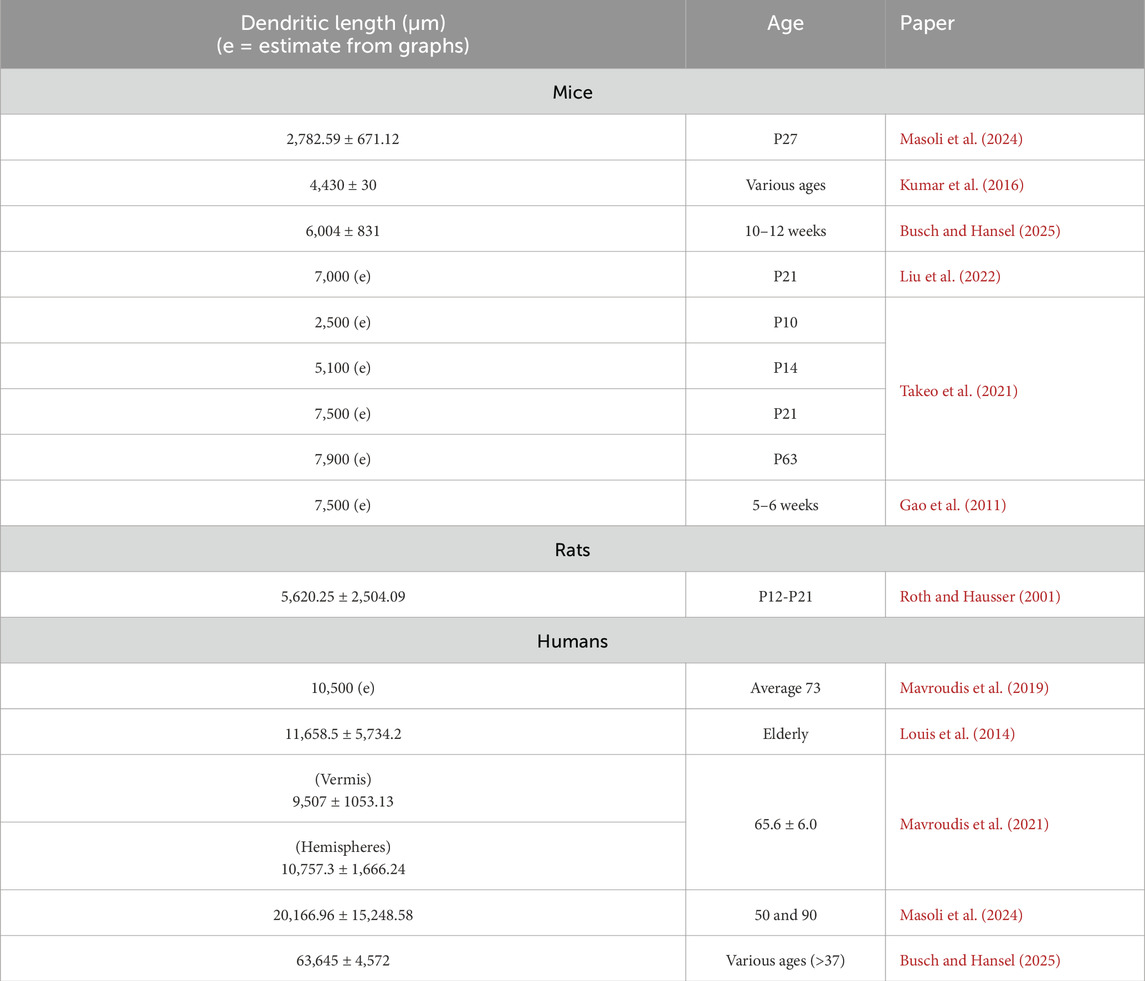1145x981 pixels.
Task: Click the Gao et al. (2011) reference
Action: tap(953, 505)
